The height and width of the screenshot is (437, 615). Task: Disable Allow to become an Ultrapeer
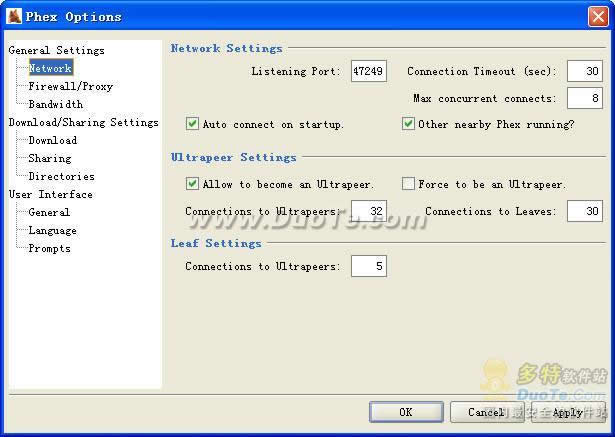point(193,184)
